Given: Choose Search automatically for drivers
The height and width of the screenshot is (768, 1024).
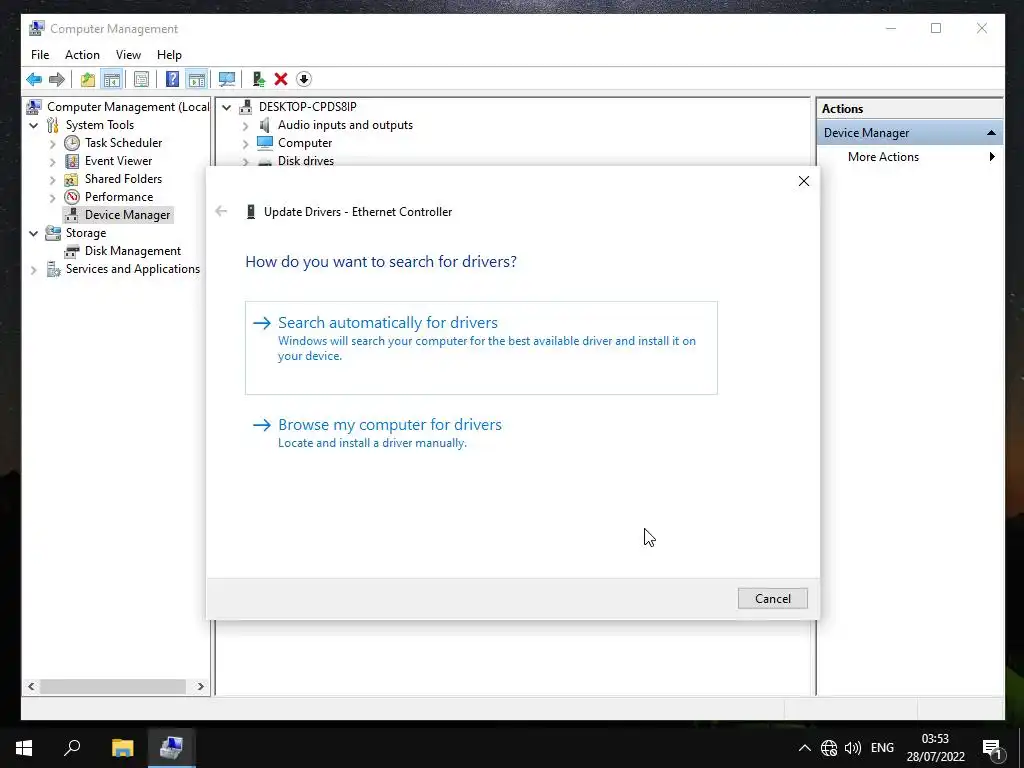Looking at the screenshot, I should tap(481, 347).
